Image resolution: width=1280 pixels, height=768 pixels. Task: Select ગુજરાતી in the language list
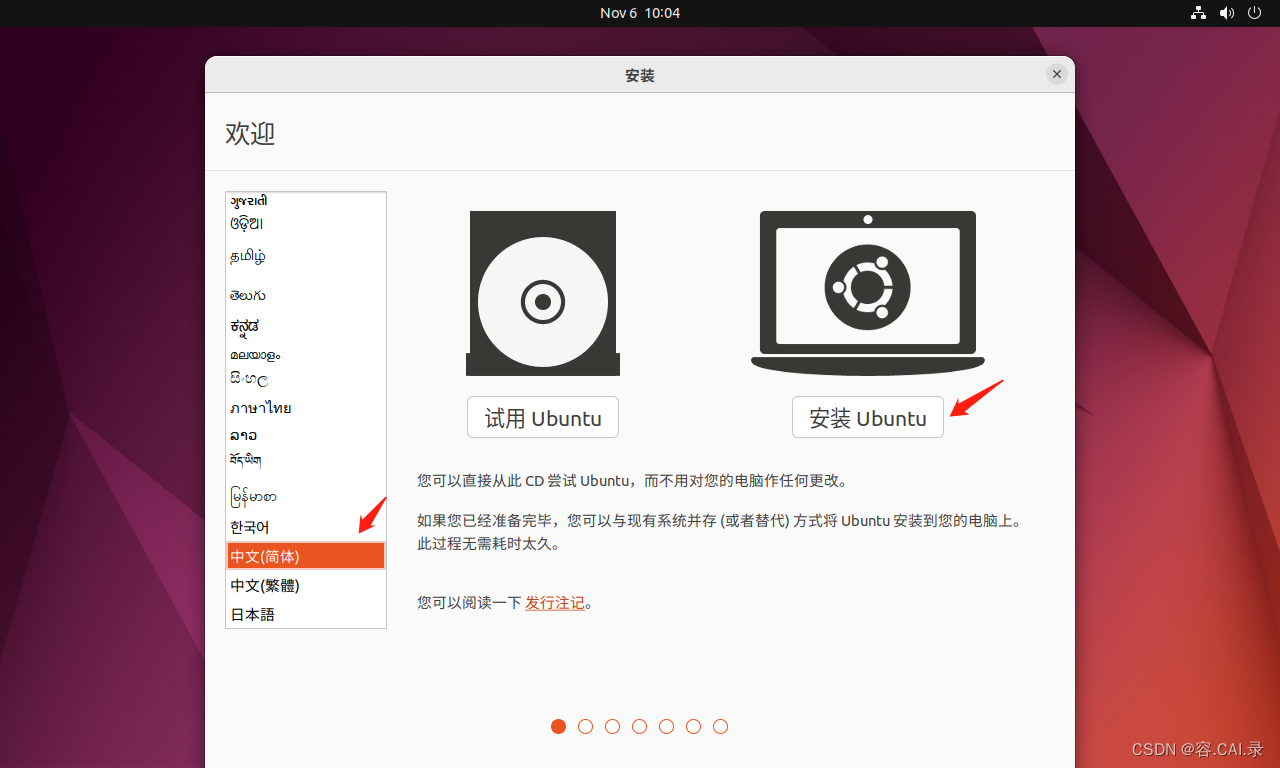coord(306,201)
